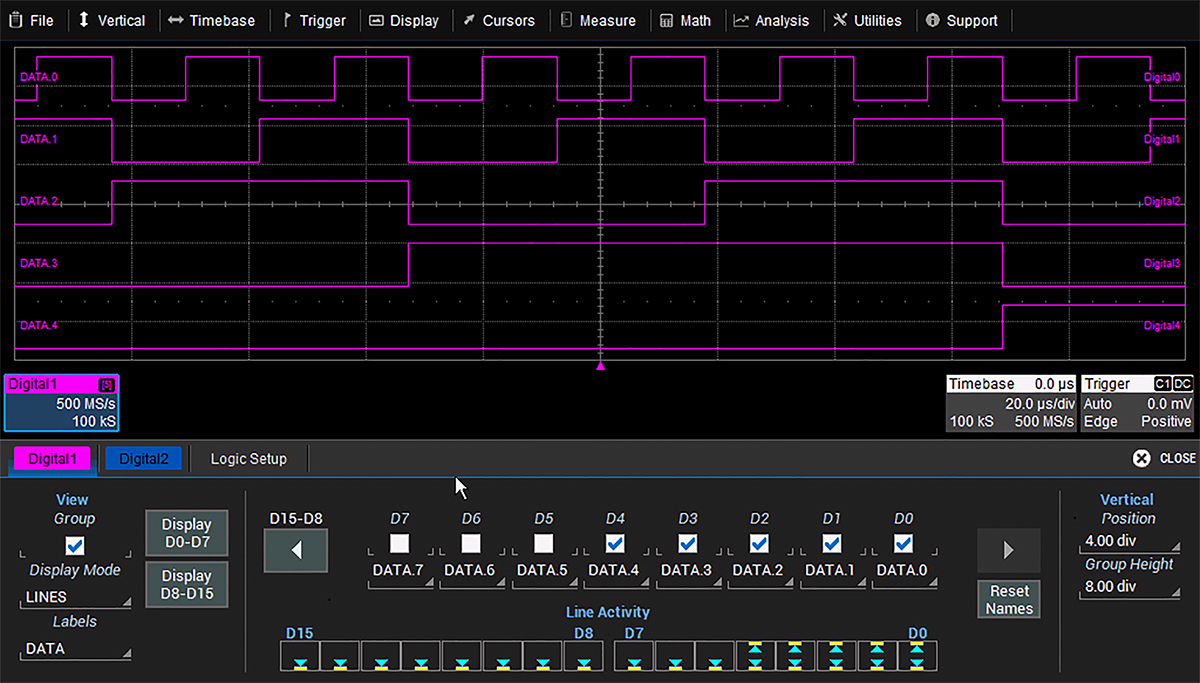The width and height of the screenshot is (1200, 683).
Task: Open the Labels DATA dropdown
Action: pyautogui.click(x=75, y=649)
